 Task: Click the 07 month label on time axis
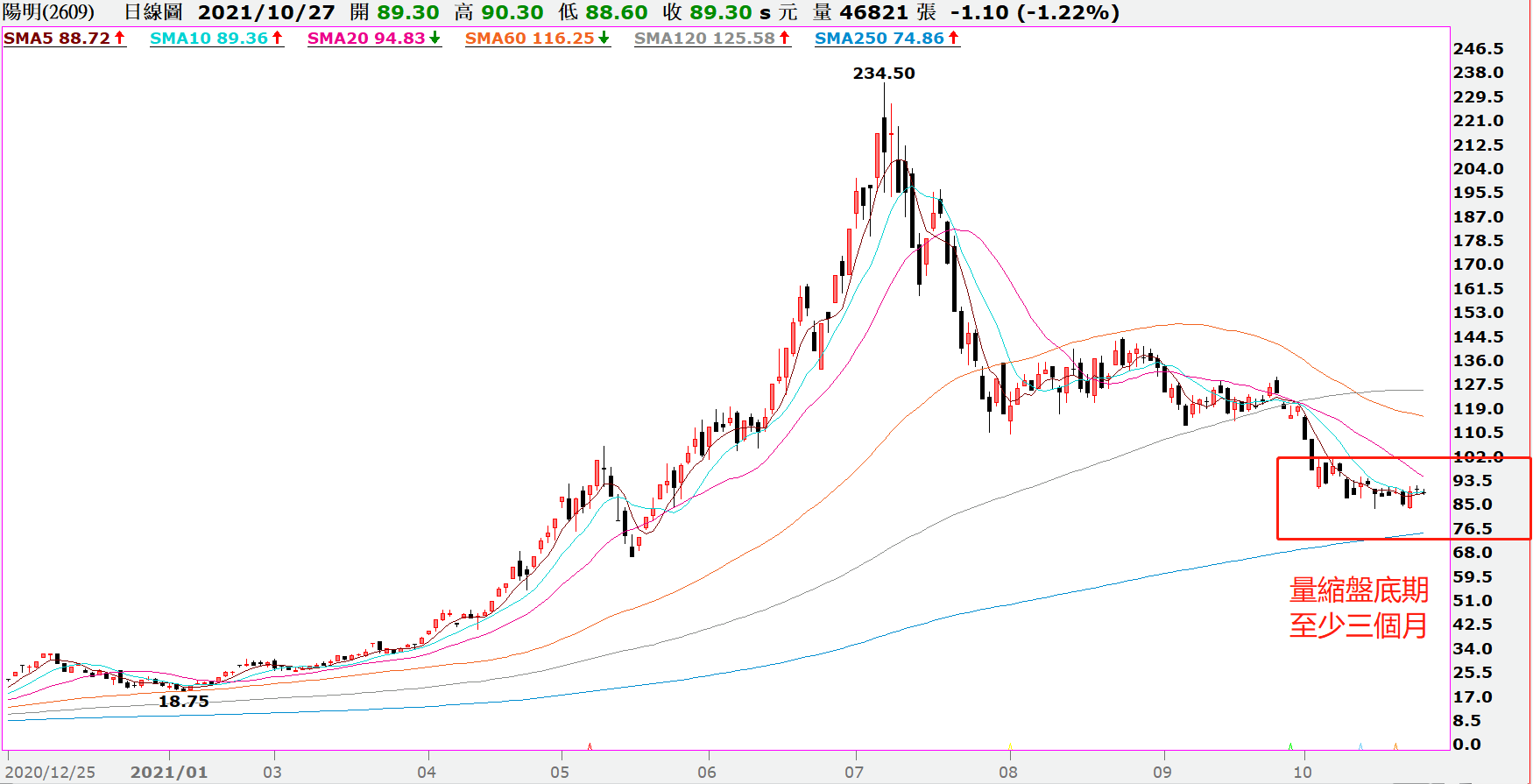(x=854, y=772)
